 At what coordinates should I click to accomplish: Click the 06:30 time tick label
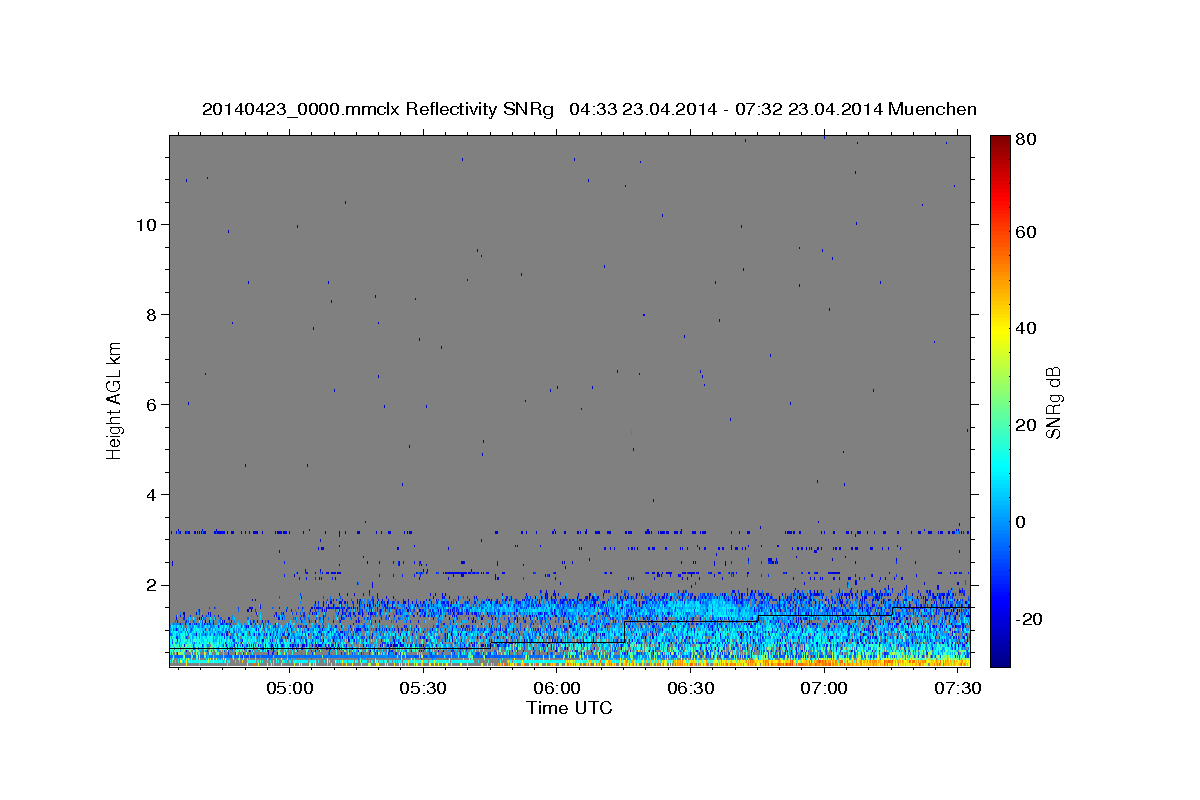pyautogui.click(x=690, y=689)
